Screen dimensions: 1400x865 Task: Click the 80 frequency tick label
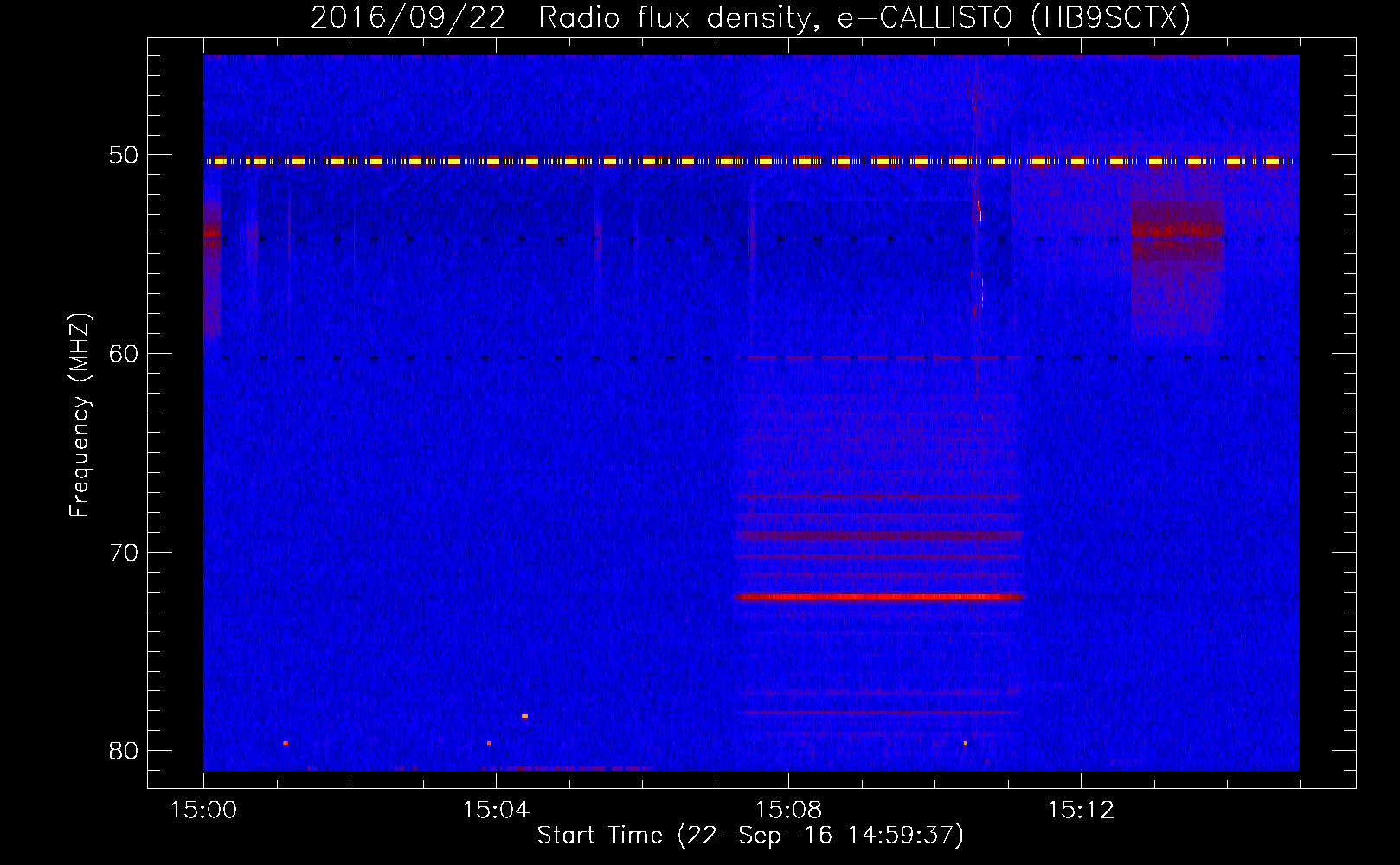pyautogui.click(x=124, y=751)
